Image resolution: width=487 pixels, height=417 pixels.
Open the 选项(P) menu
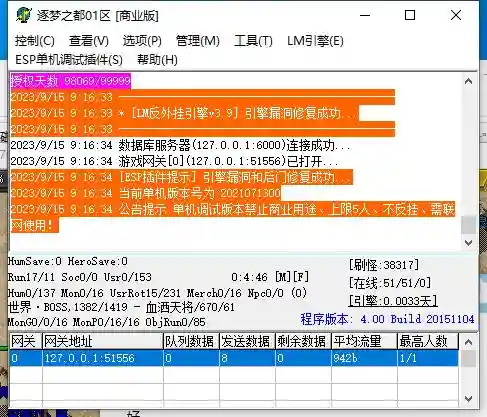pyautogui.click(x=142, y=41)
